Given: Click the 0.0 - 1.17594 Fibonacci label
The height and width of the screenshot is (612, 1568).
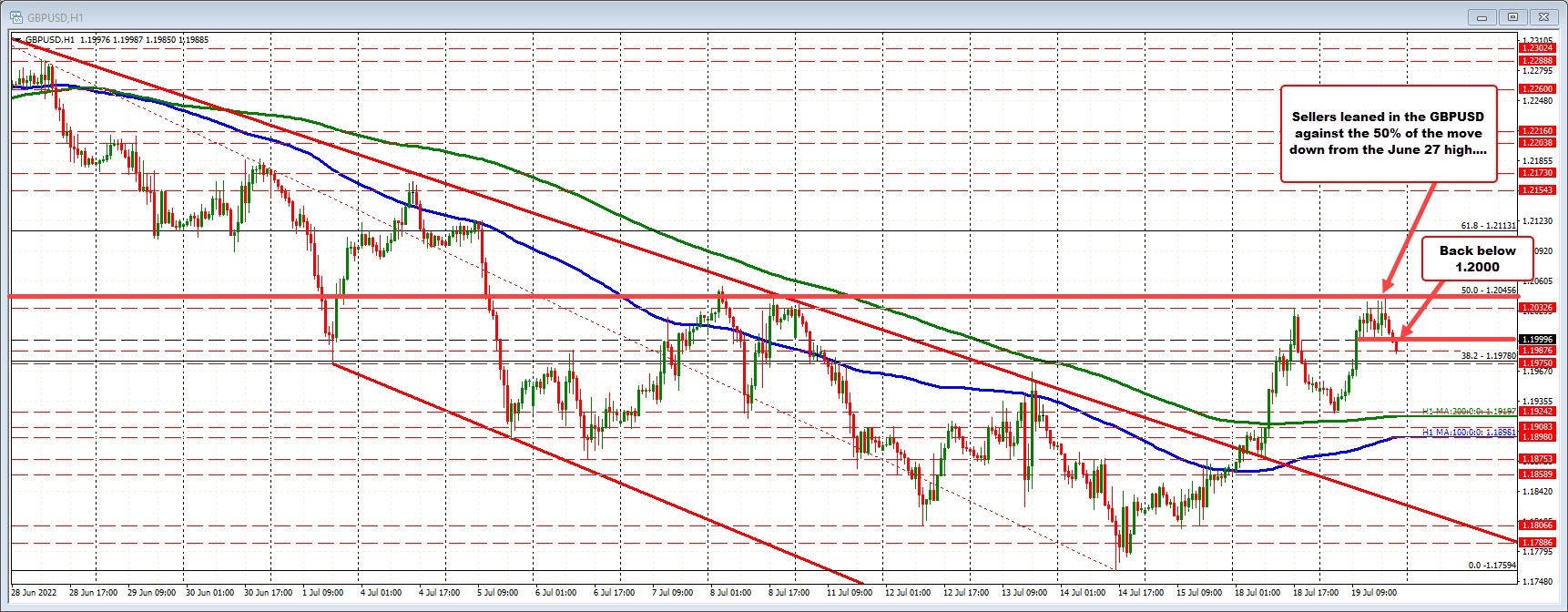Looking at the screenshot, I should 1492,566.
